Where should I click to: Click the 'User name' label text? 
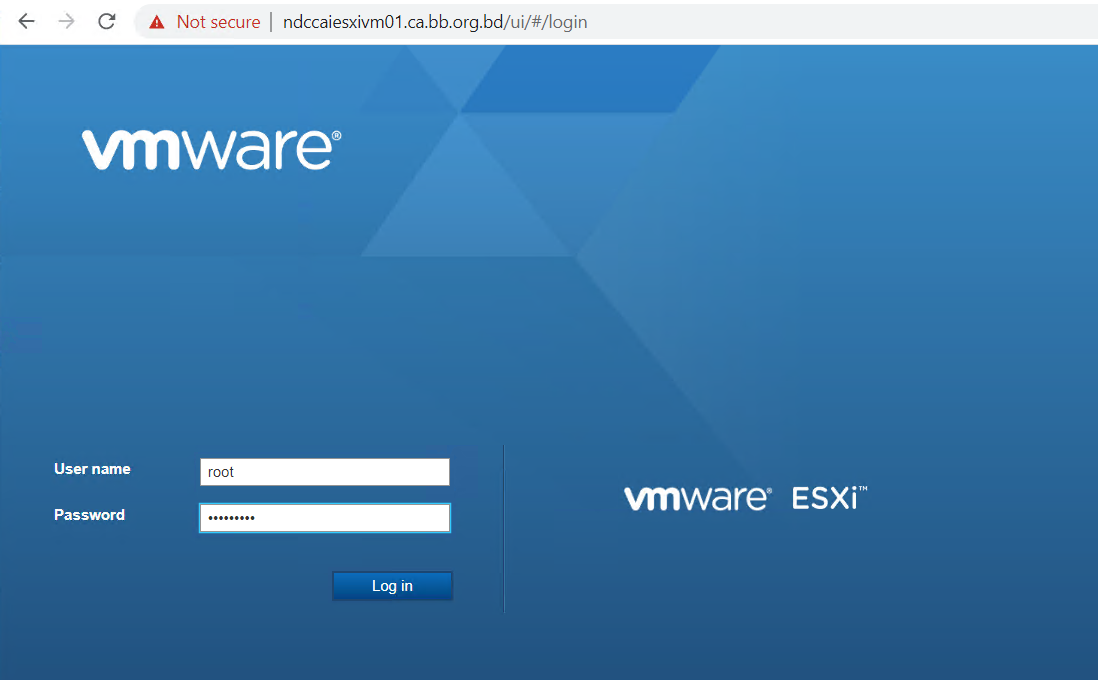[92, 469]
